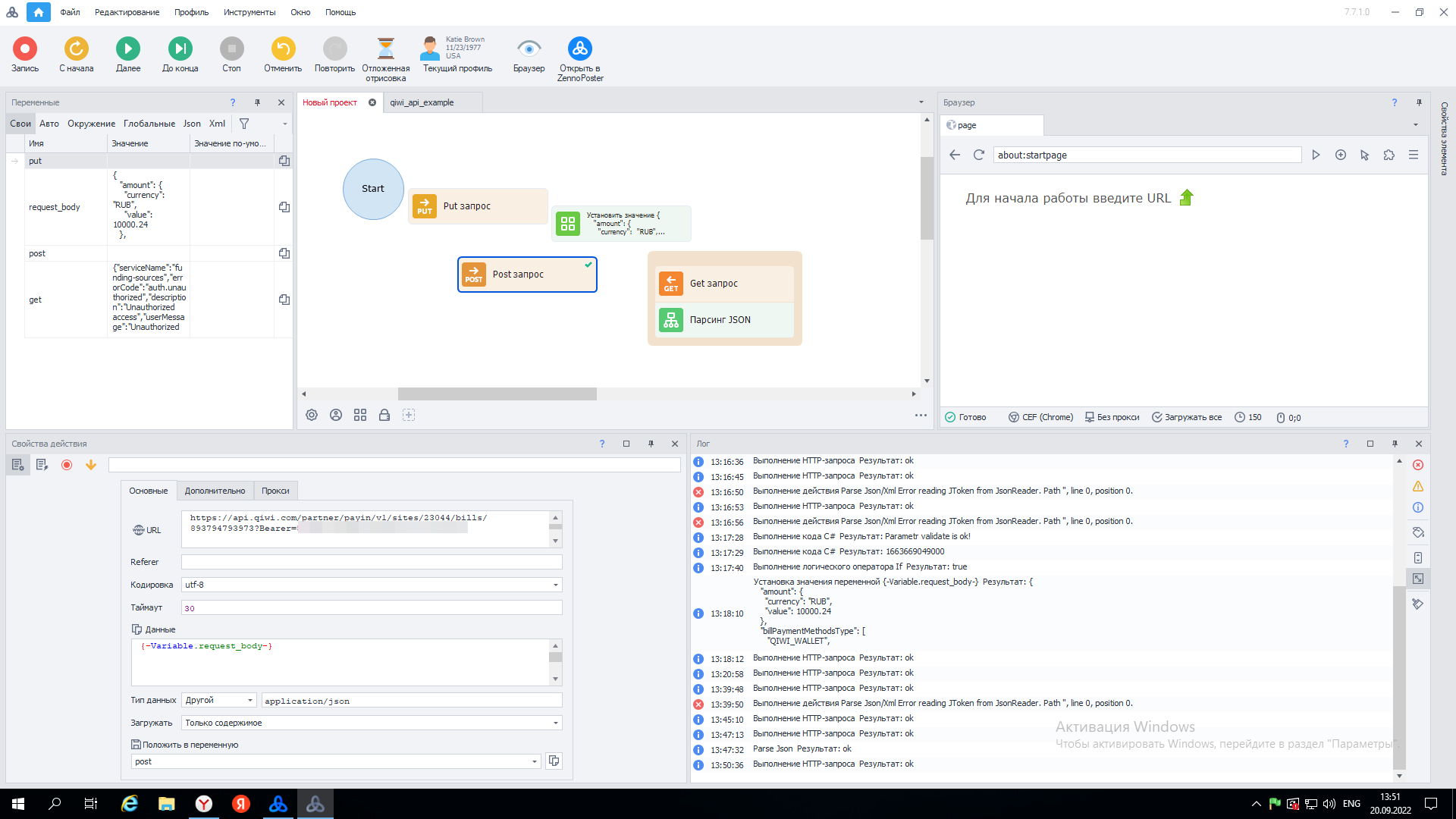Select the Get запрос action block

(x=724, y=284)
